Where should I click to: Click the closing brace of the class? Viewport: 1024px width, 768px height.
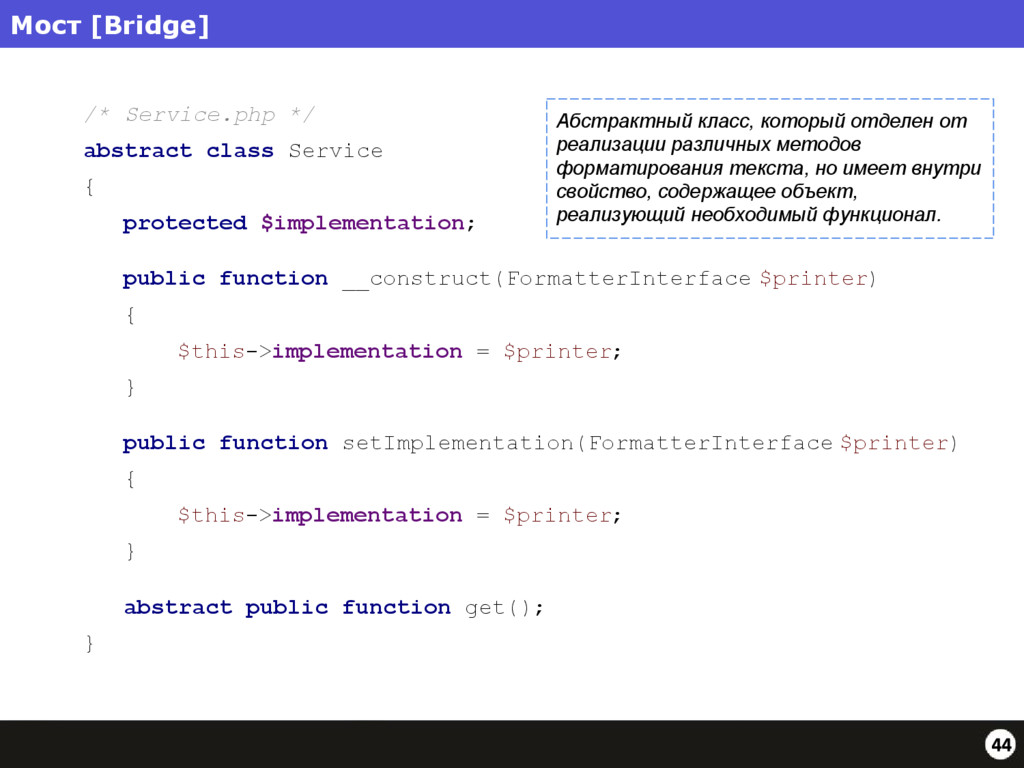coord(89,644)
